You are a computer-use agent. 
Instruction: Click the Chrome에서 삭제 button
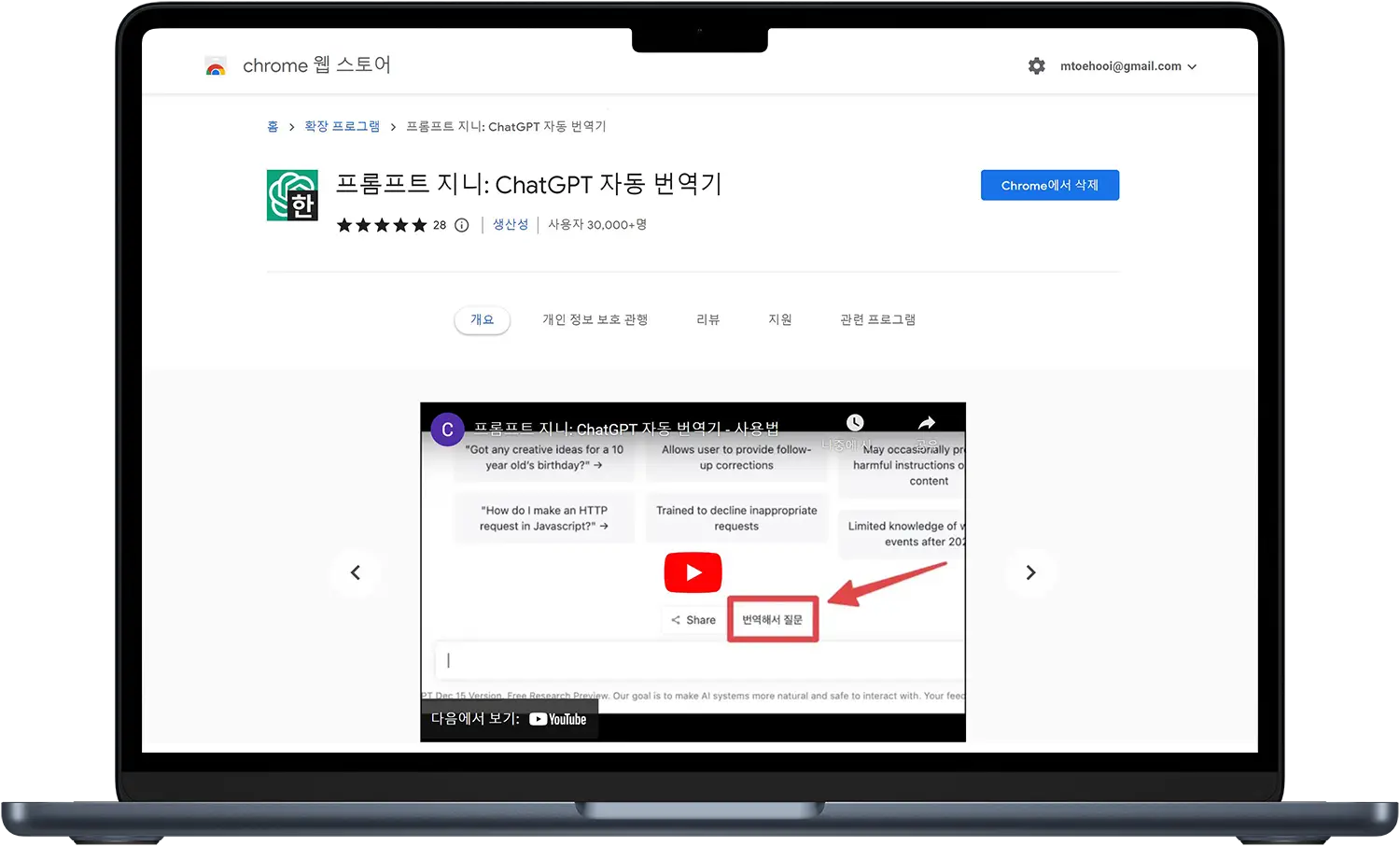click(x=1049, y=185)
